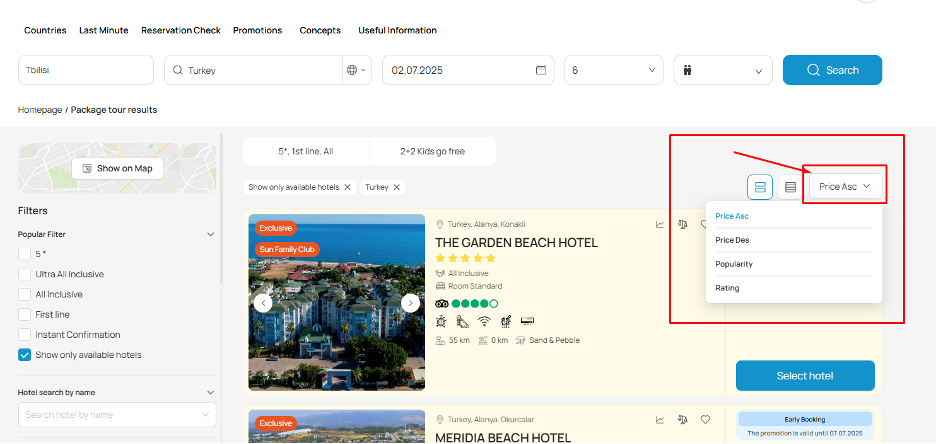Show previous hotel photo with left arrow
The width and height of the screenshot is (936, 444).
tap(263, 303)
